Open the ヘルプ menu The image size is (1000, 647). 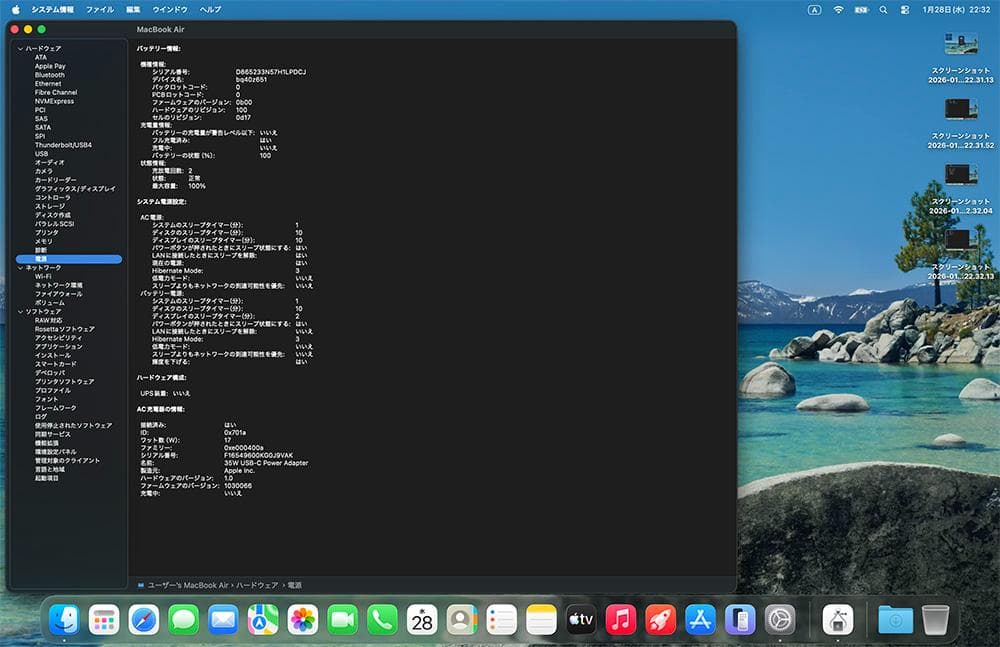click(x=208, y=9)
